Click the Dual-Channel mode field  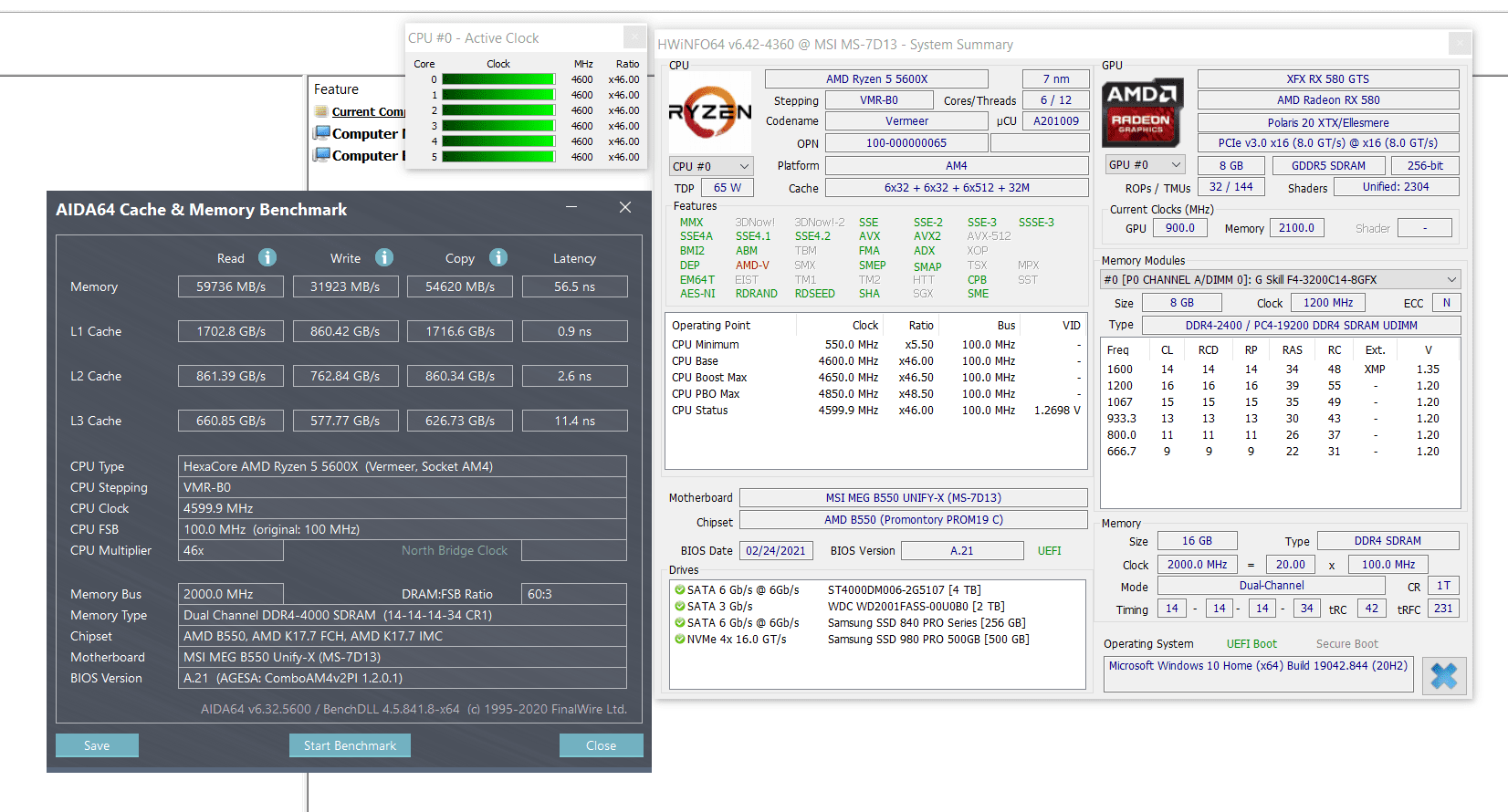point(1272,586)
